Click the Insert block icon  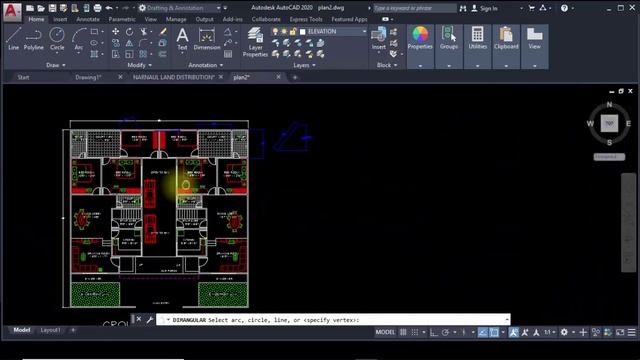tap(378, 38)
